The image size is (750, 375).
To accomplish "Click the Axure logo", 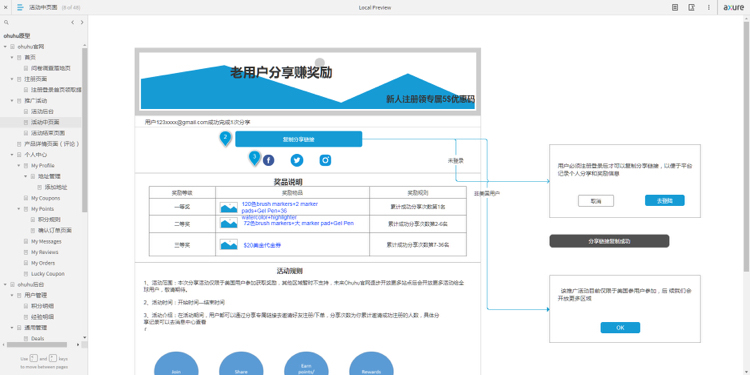I will [733, 7].
